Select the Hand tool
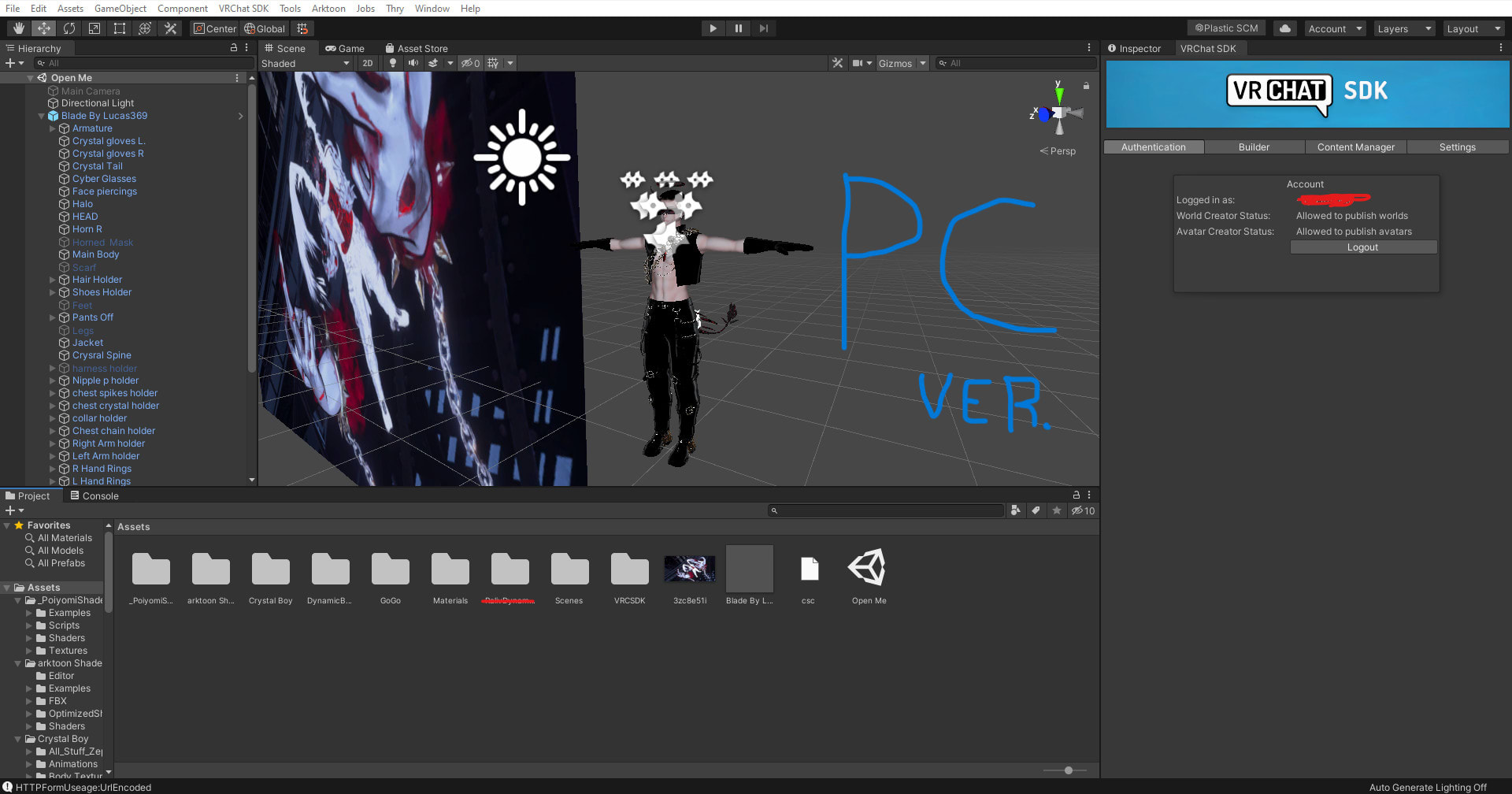 point(19,28)
